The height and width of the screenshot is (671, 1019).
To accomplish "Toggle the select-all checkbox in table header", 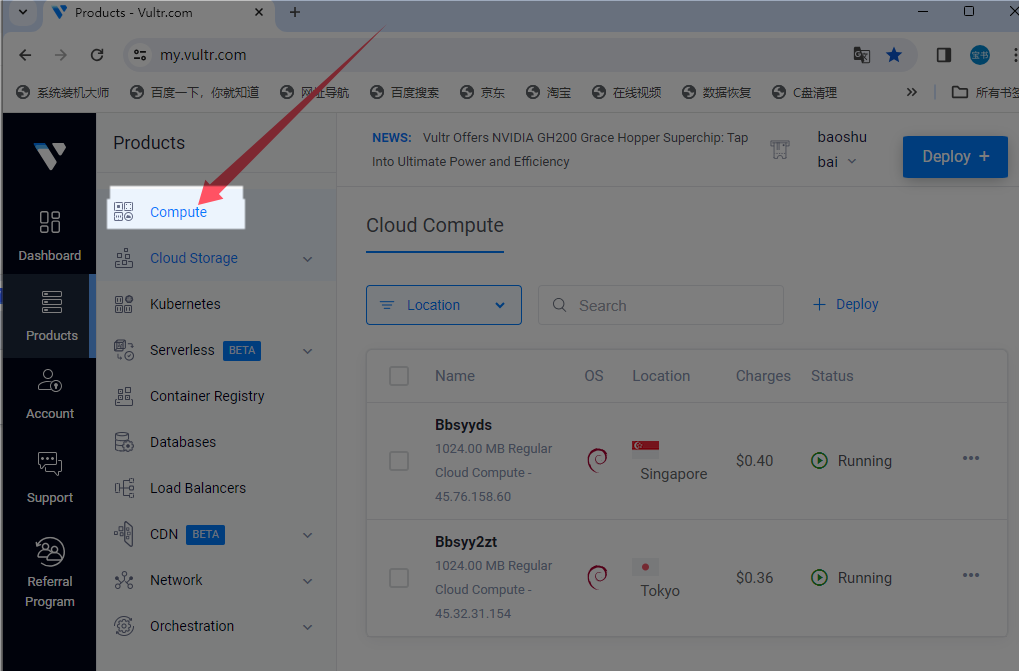I will 399,376.
